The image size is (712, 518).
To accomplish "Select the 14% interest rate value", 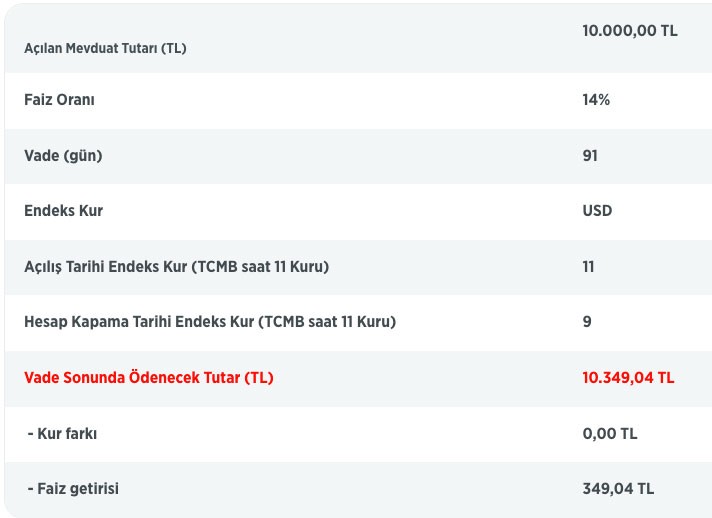I will [596, 100].
